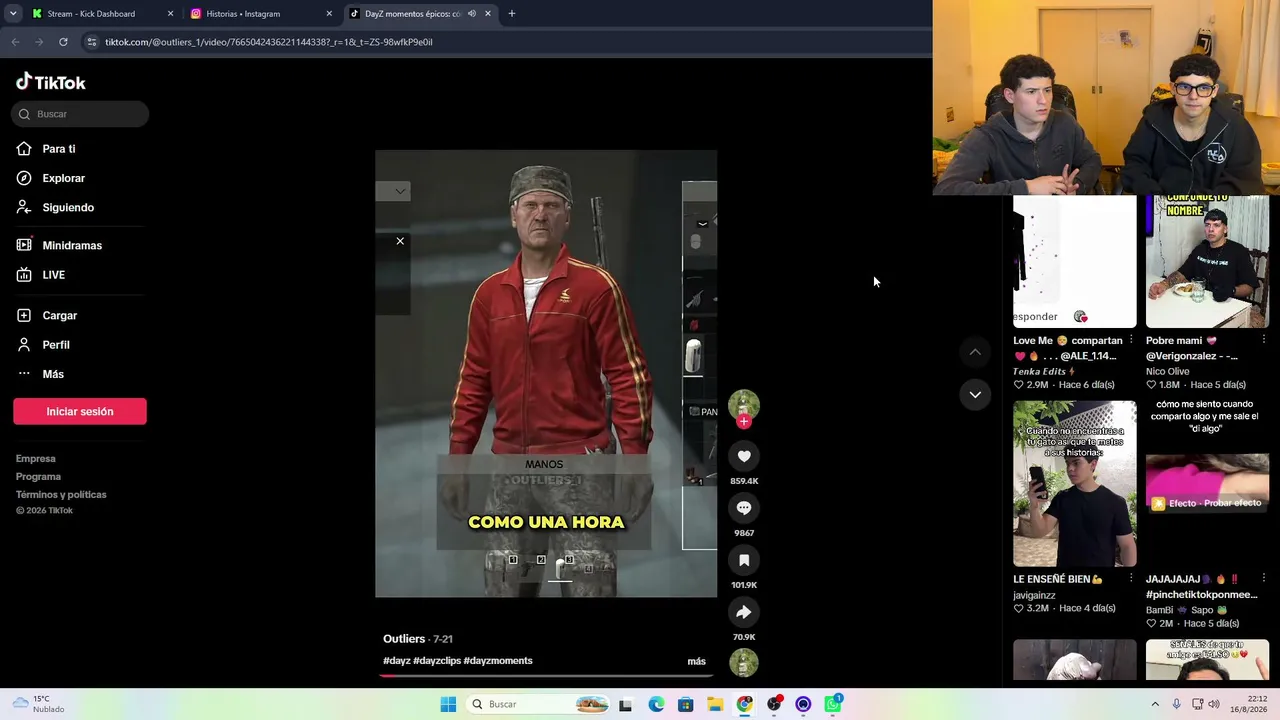Open the LIVE section

pos(54,275)
